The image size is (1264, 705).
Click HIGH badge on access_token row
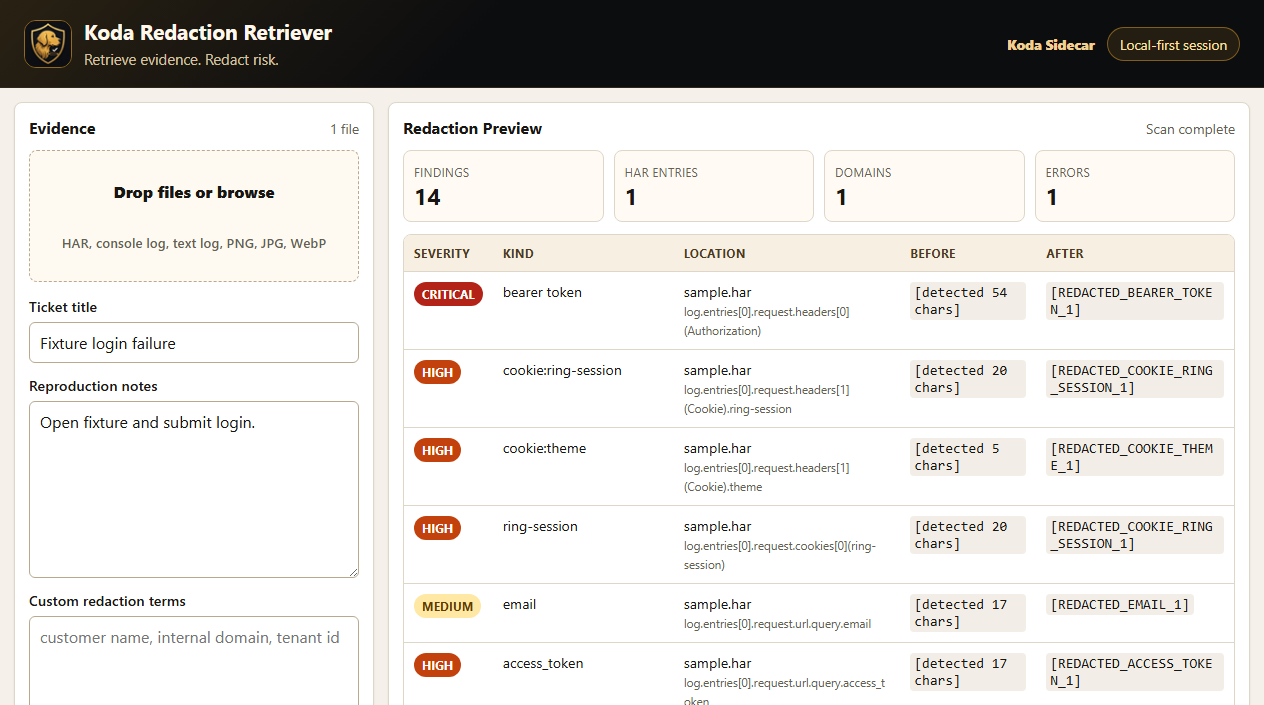tap(437, 665)
